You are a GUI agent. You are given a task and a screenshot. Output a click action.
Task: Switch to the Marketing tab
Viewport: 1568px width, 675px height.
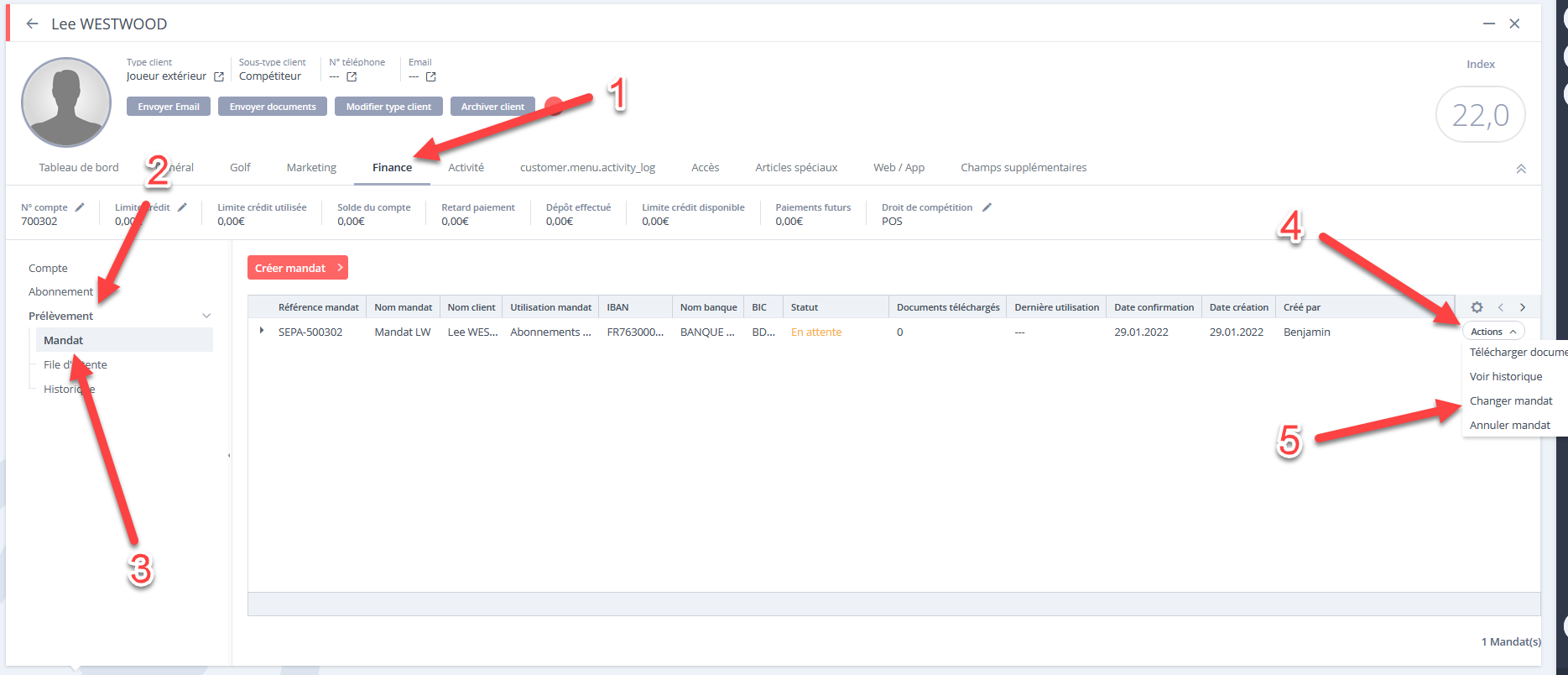pos(311,167)
